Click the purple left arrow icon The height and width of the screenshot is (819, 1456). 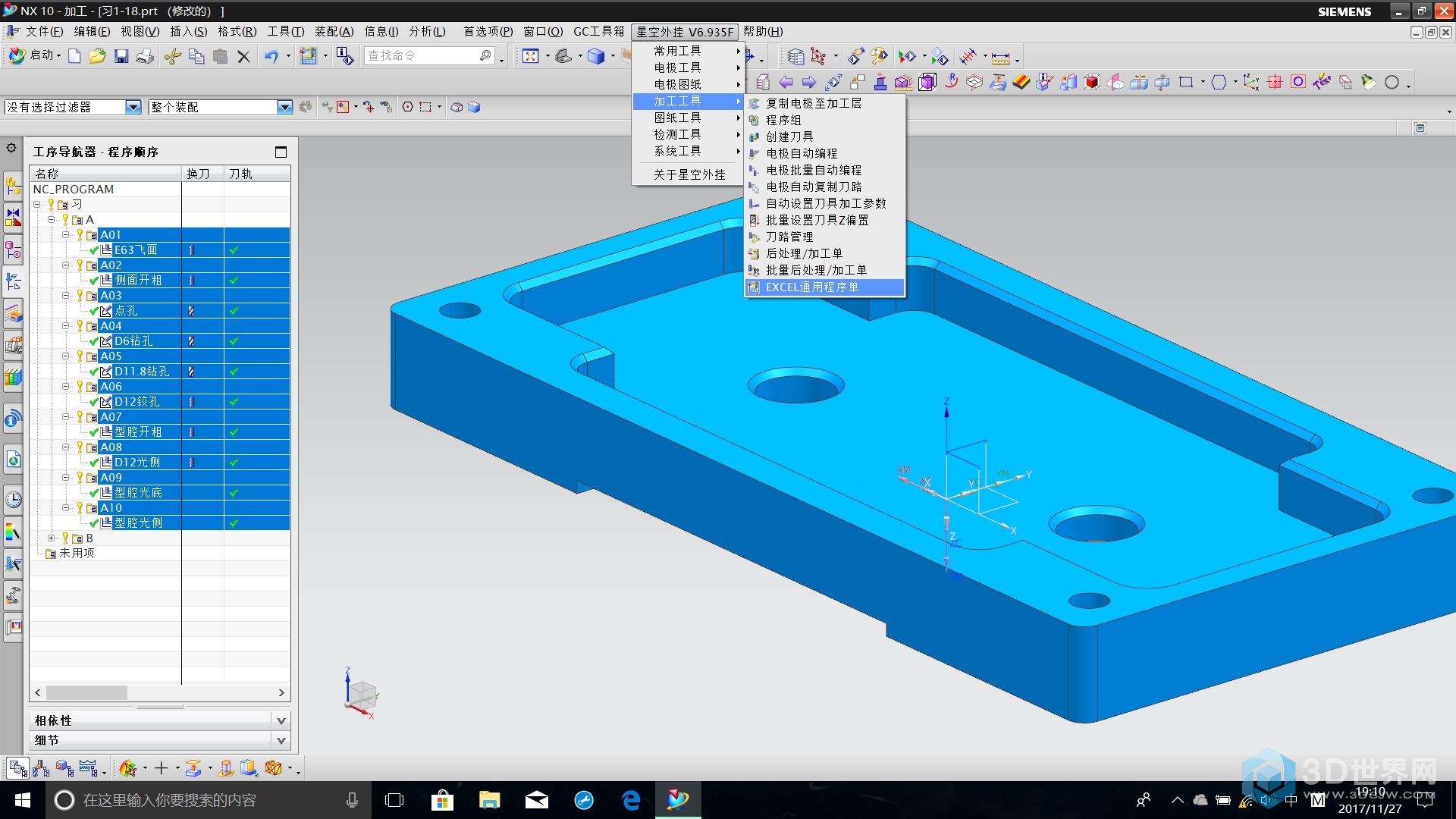(786, 82)
